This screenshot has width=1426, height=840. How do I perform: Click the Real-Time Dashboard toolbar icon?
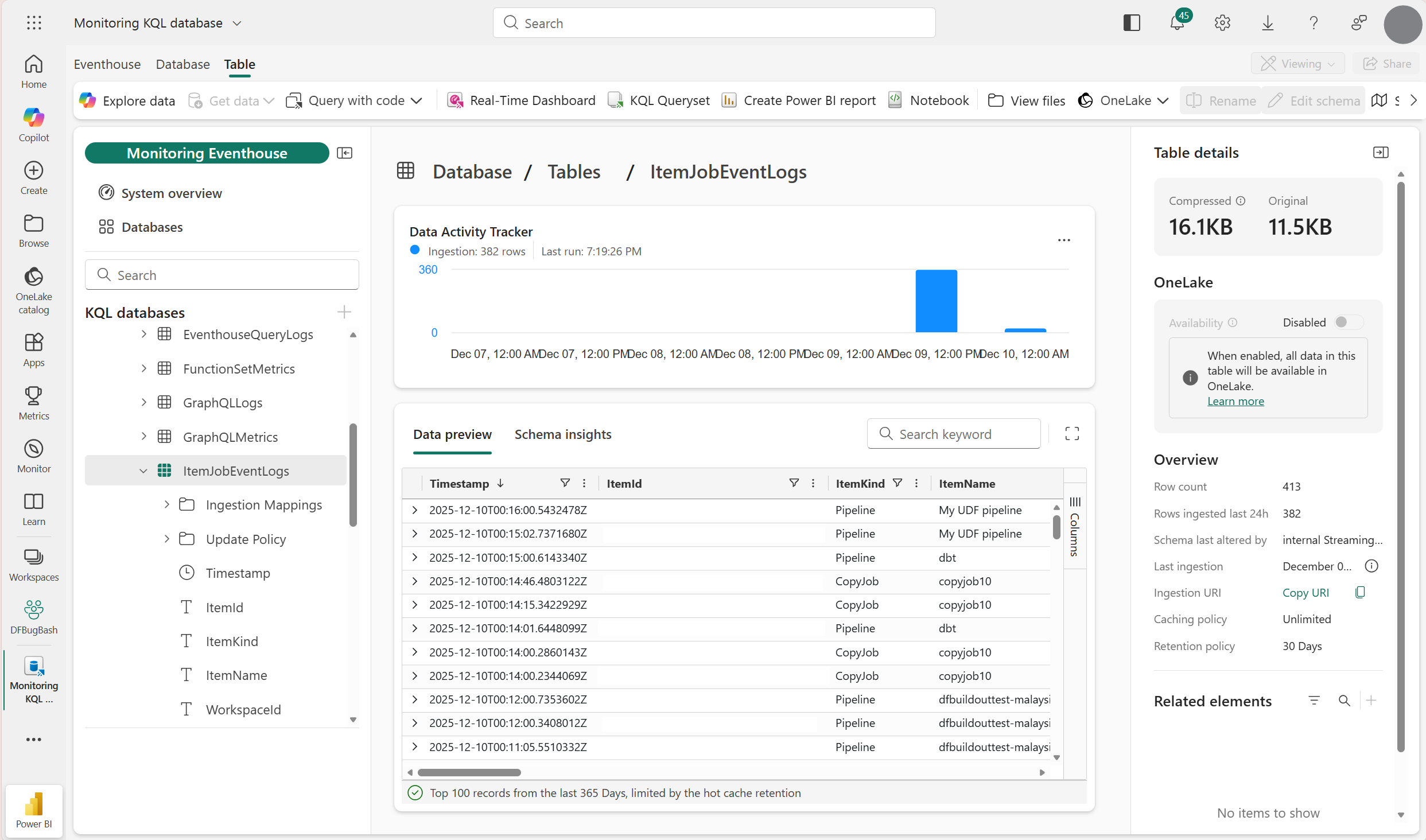point(455,100)
